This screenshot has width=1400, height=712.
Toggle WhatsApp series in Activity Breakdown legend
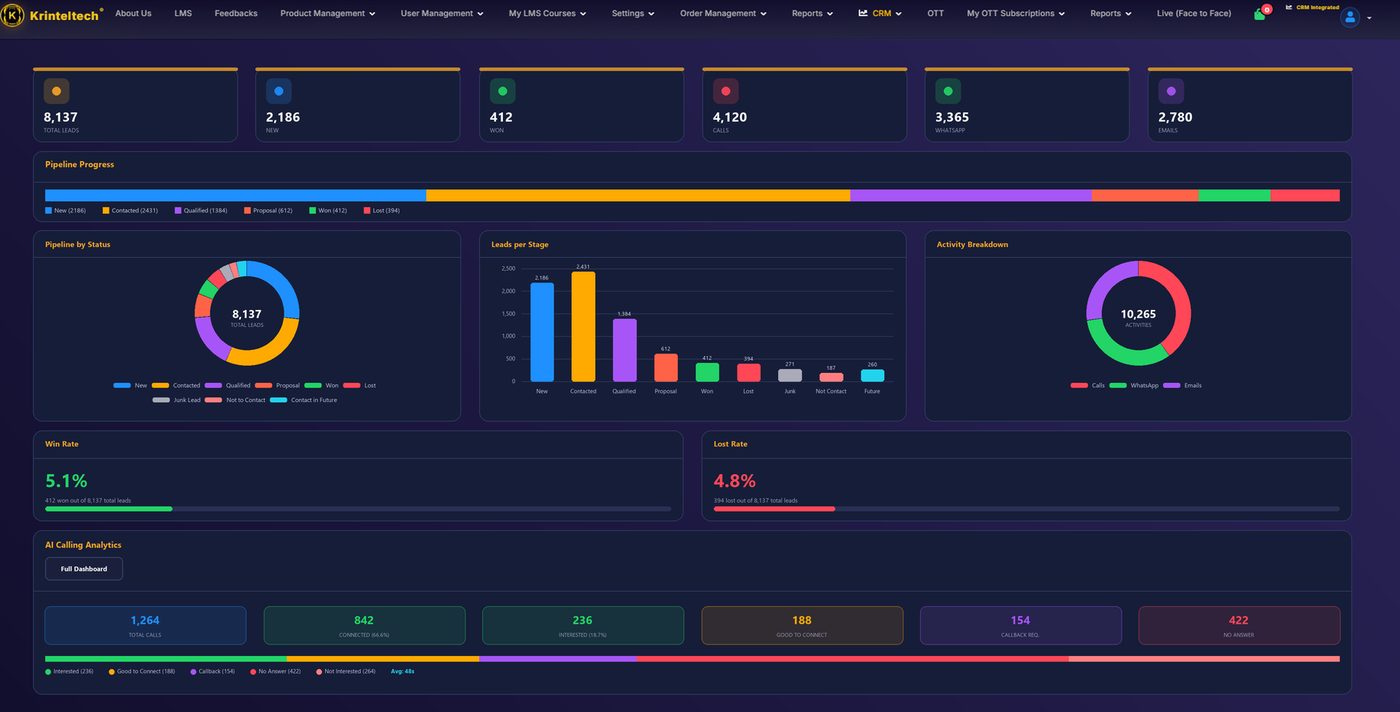[1134, 385]
